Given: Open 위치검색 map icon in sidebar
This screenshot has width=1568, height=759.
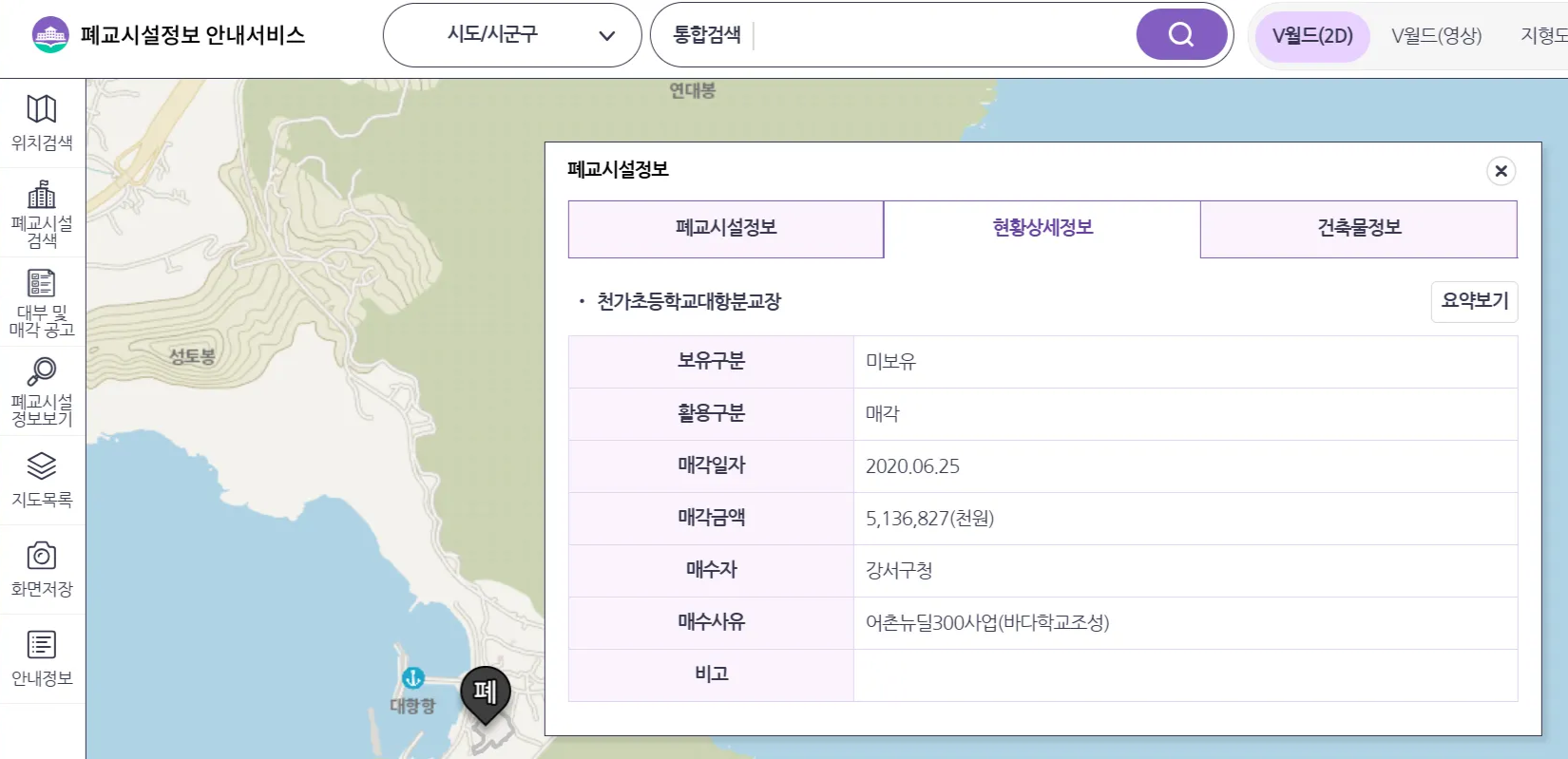Looking at the screenshot, I should point(42,109).
